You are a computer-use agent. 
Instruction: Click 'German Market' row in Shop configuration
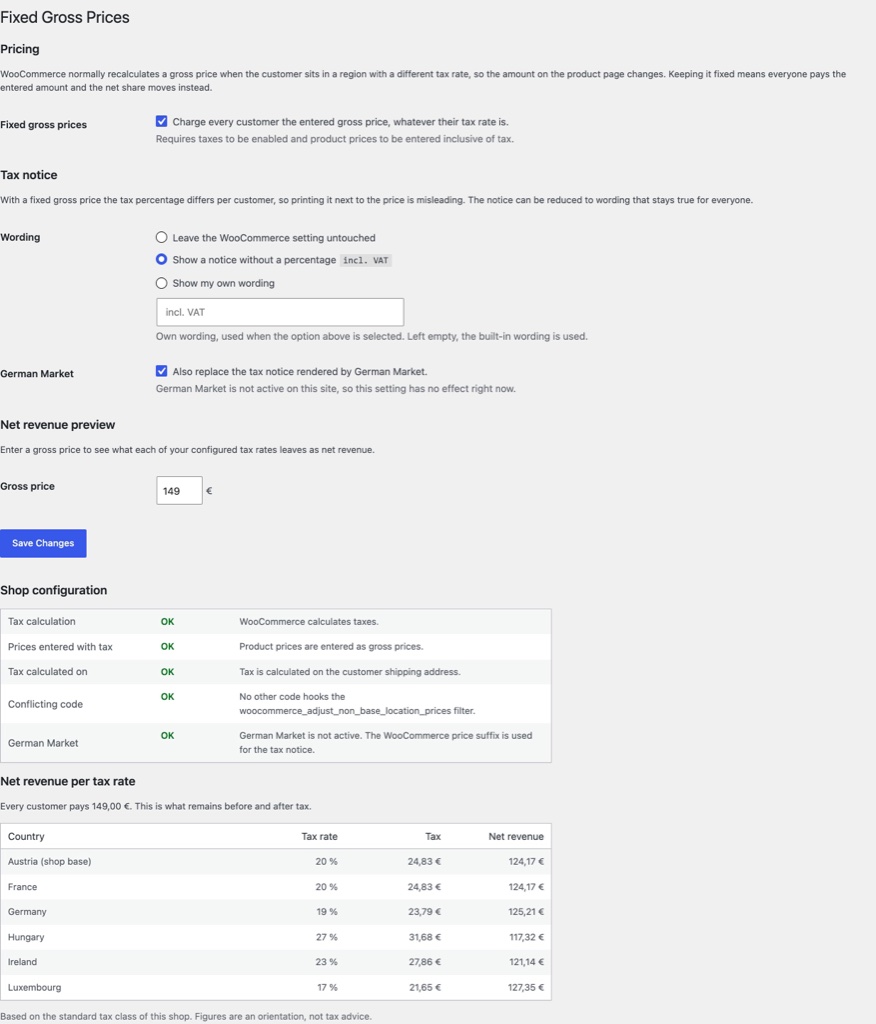click(x=276, y=743)
